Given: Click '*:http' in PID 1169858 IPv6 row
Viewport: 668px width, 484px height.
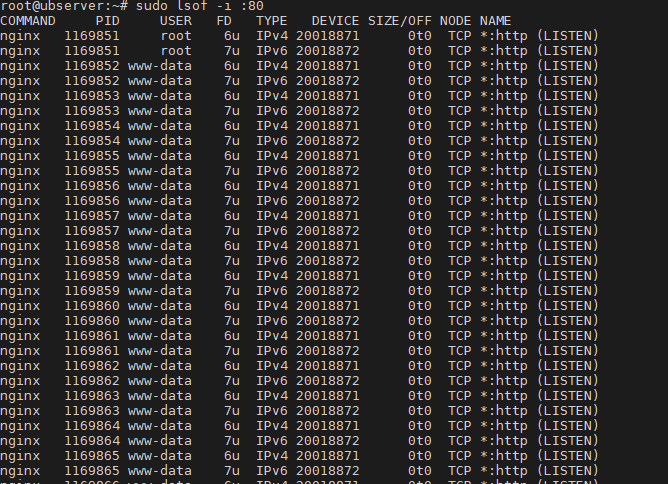Looking at the screenshot, I should (504, 261).
